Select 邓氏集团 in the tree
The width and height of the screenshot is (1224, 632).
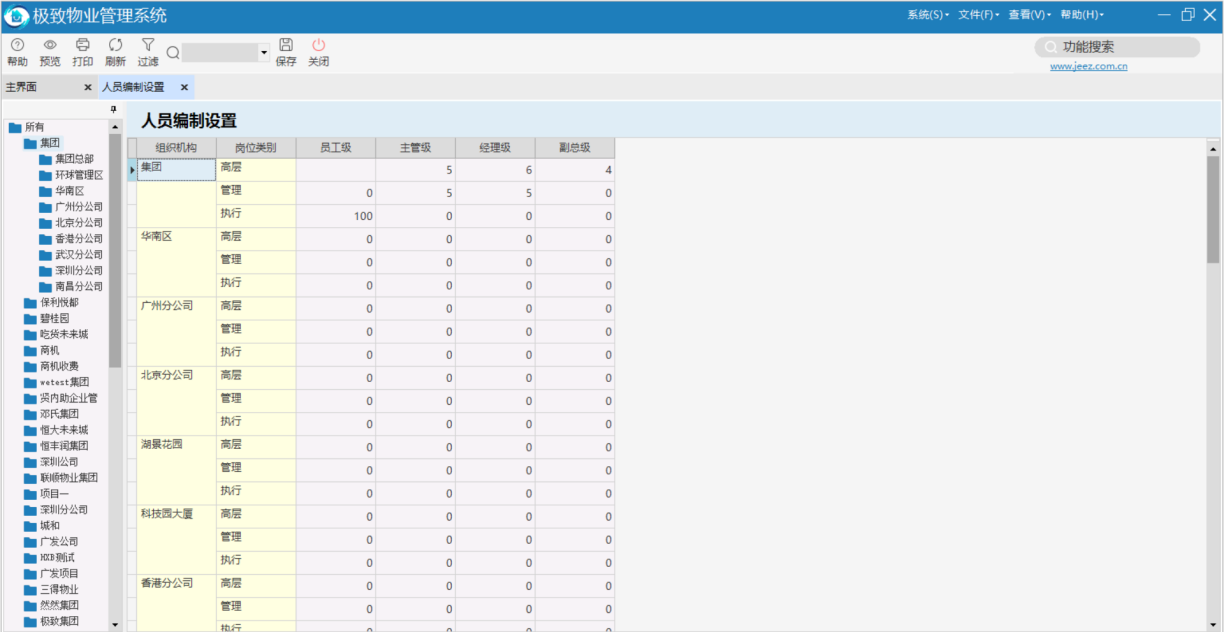point(59,414)
